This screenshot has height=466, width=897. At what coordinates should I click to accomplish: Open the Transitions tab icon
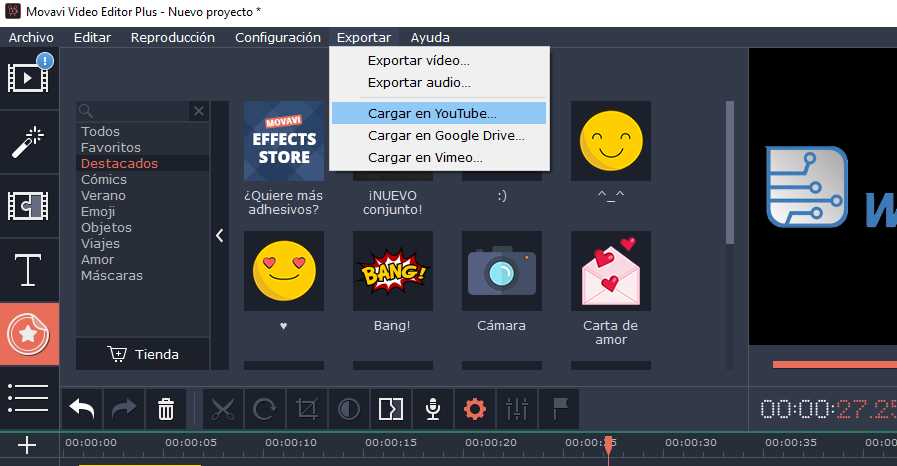point(29,206)
